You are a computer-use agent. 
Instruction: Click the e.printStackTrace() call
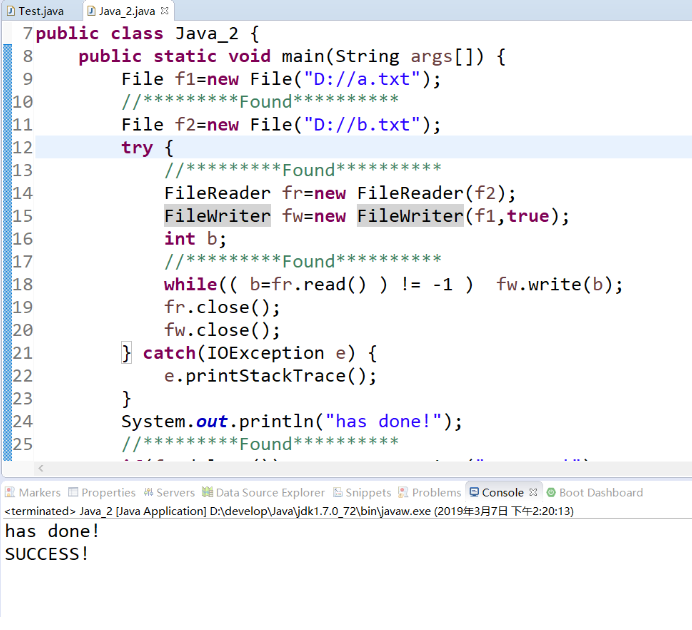(270, 376)
